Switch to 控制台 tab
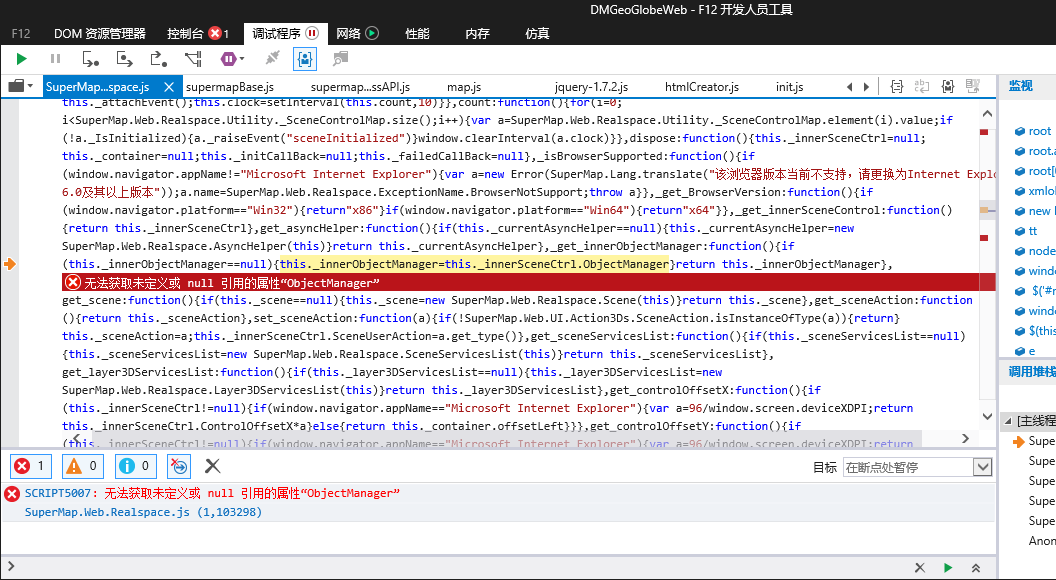This screenshot has width=1056, height=580. 198,33
